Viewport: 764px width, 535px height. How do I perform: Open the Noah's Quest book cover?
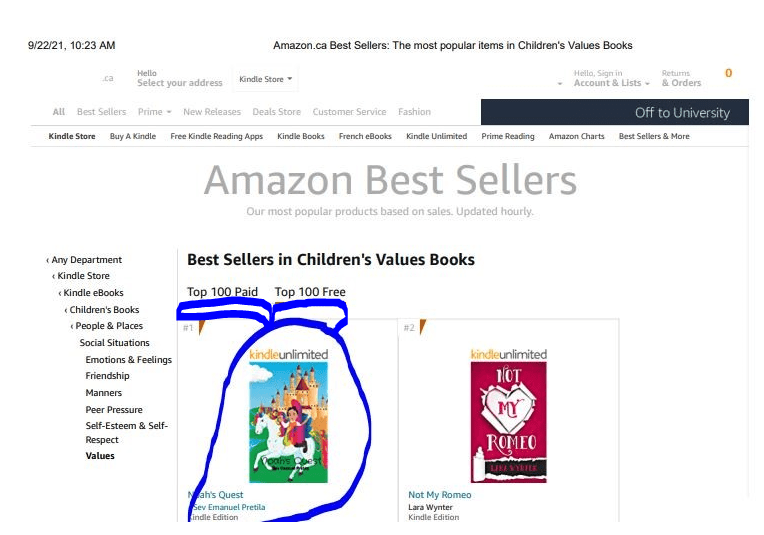[288, 421]
